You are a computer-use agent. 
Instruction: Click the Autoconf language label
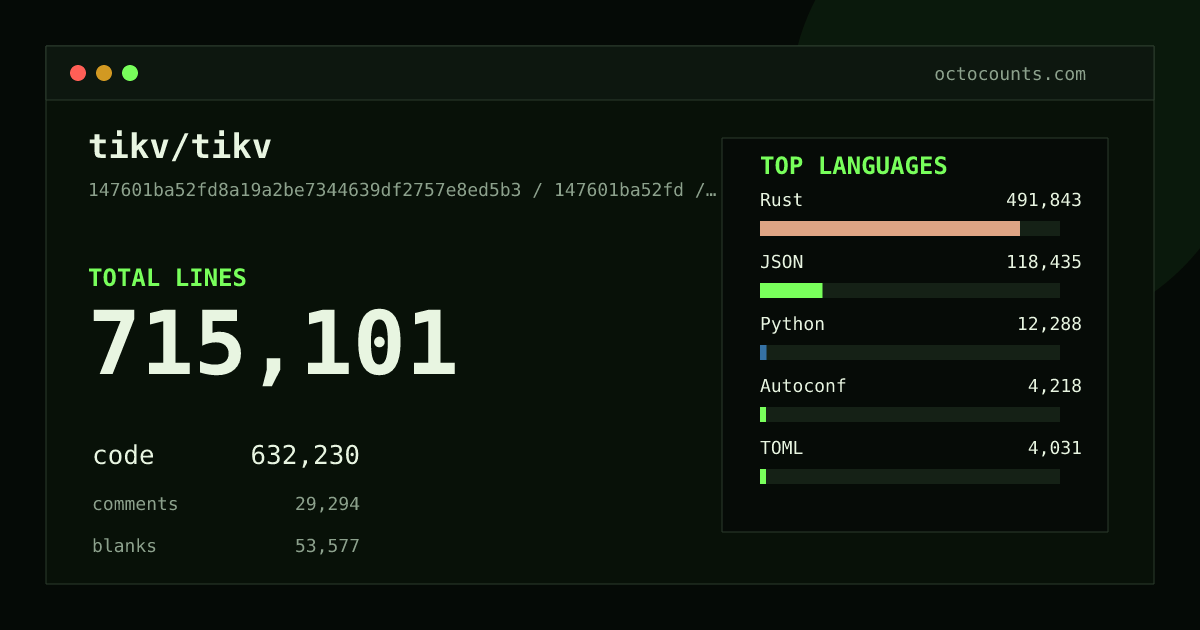(803, 386)
